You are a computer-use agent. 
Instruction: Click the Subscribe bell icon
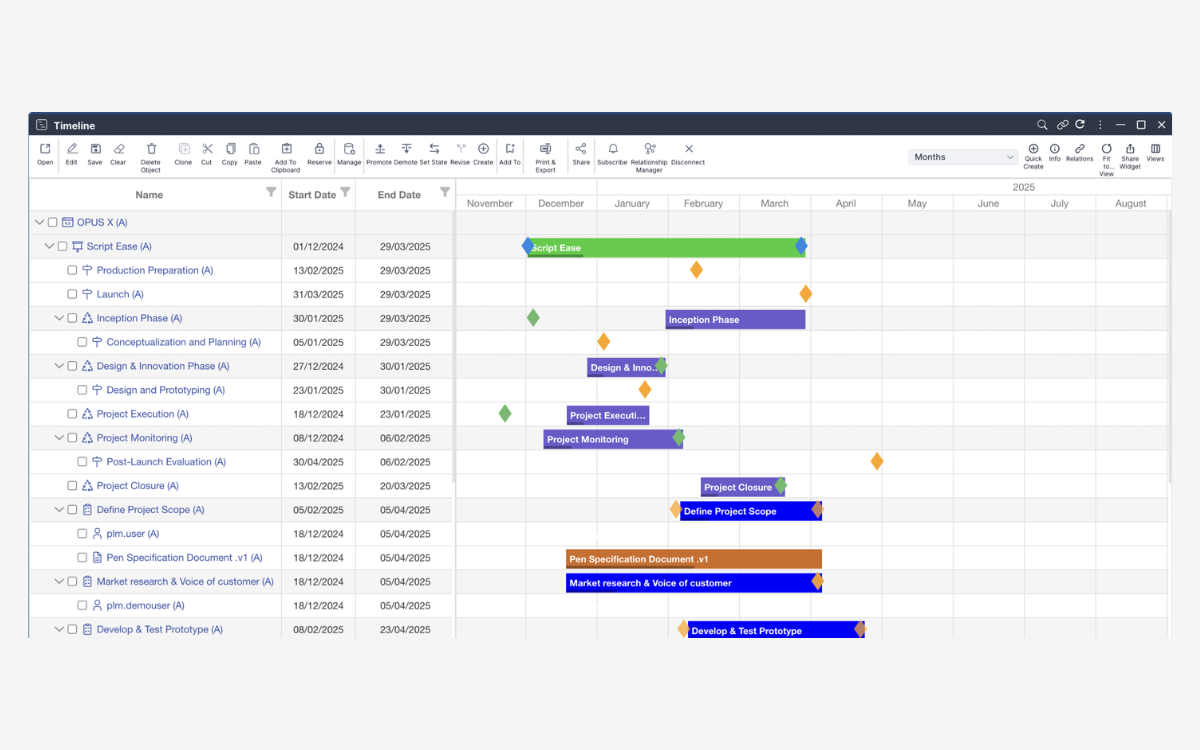coord(612,149)
